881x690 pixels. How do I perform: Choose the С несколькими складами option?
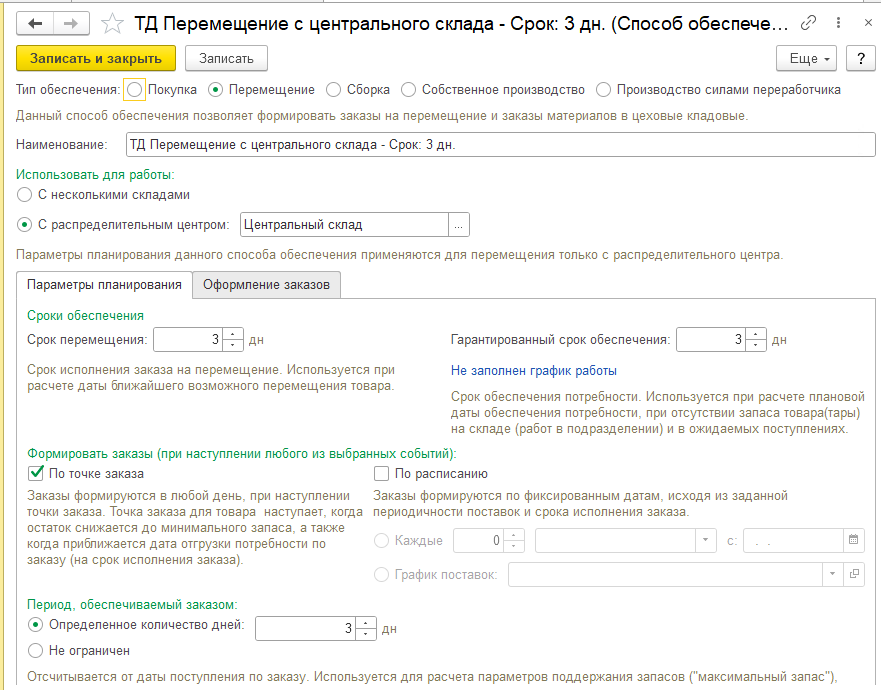24,195
